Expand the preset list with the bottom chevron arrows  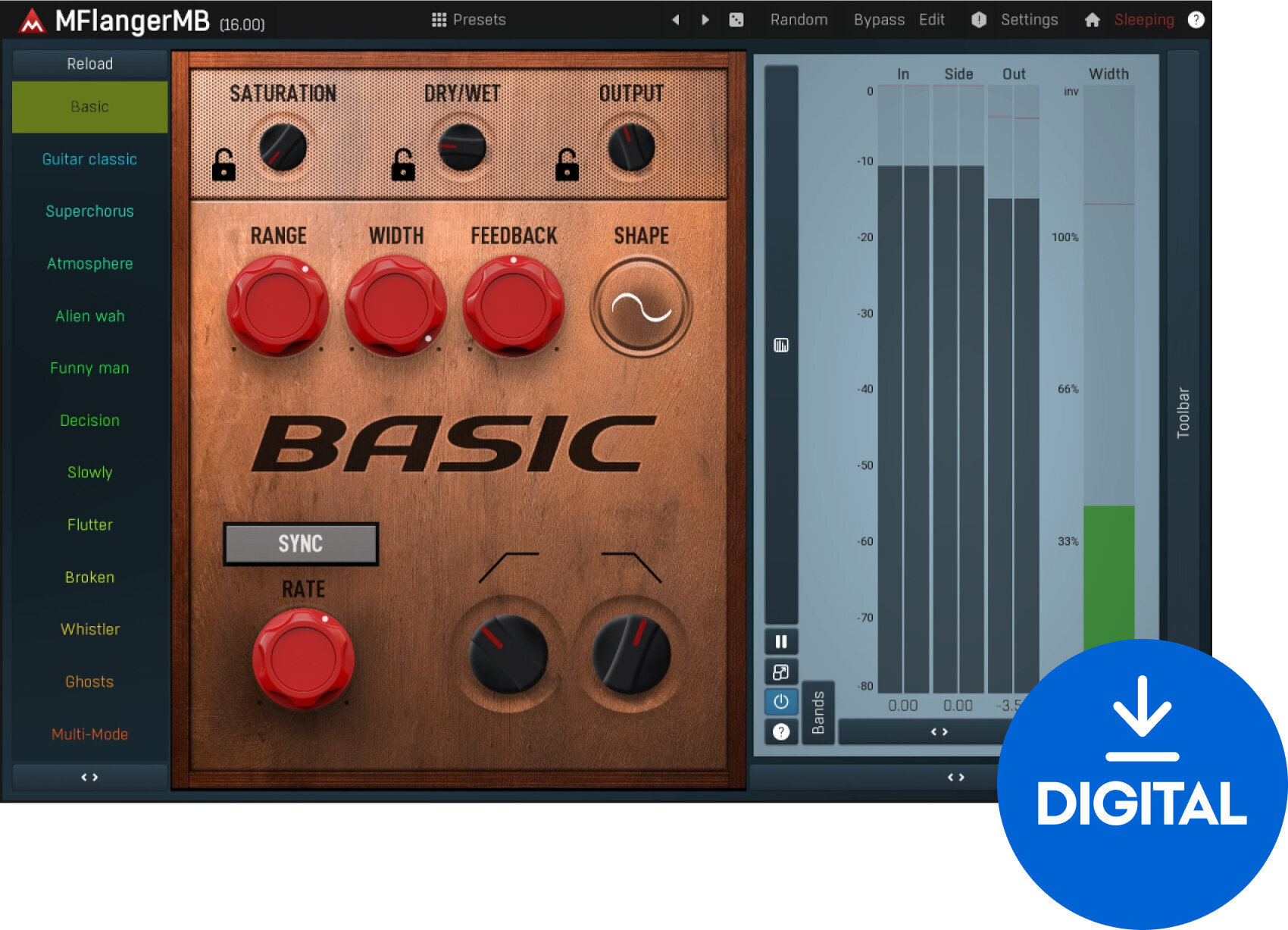click(89, 776)
